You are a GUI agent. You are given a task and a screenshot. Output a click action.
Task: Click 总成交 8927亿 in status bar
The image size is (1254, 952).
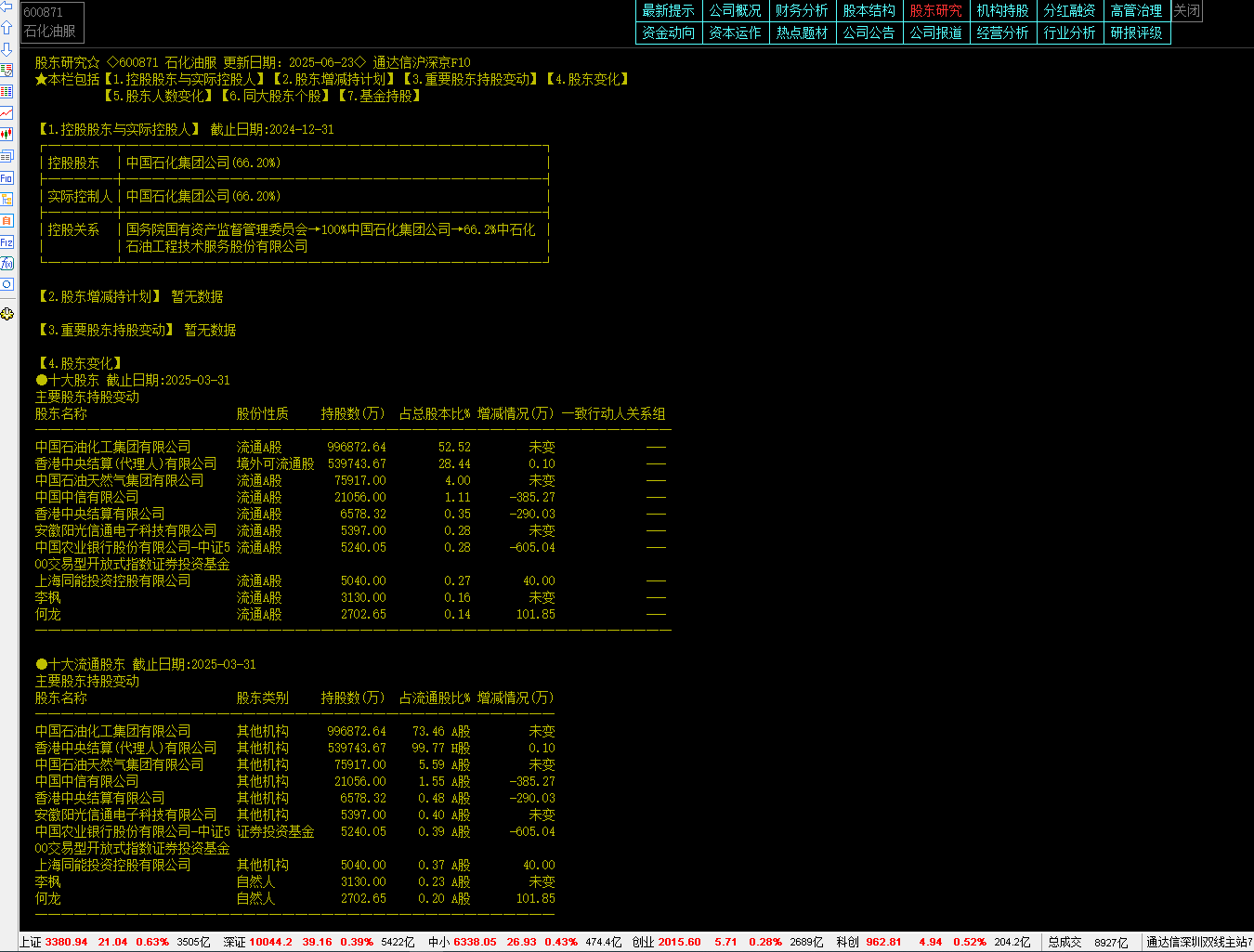[x=1089, y=942]
